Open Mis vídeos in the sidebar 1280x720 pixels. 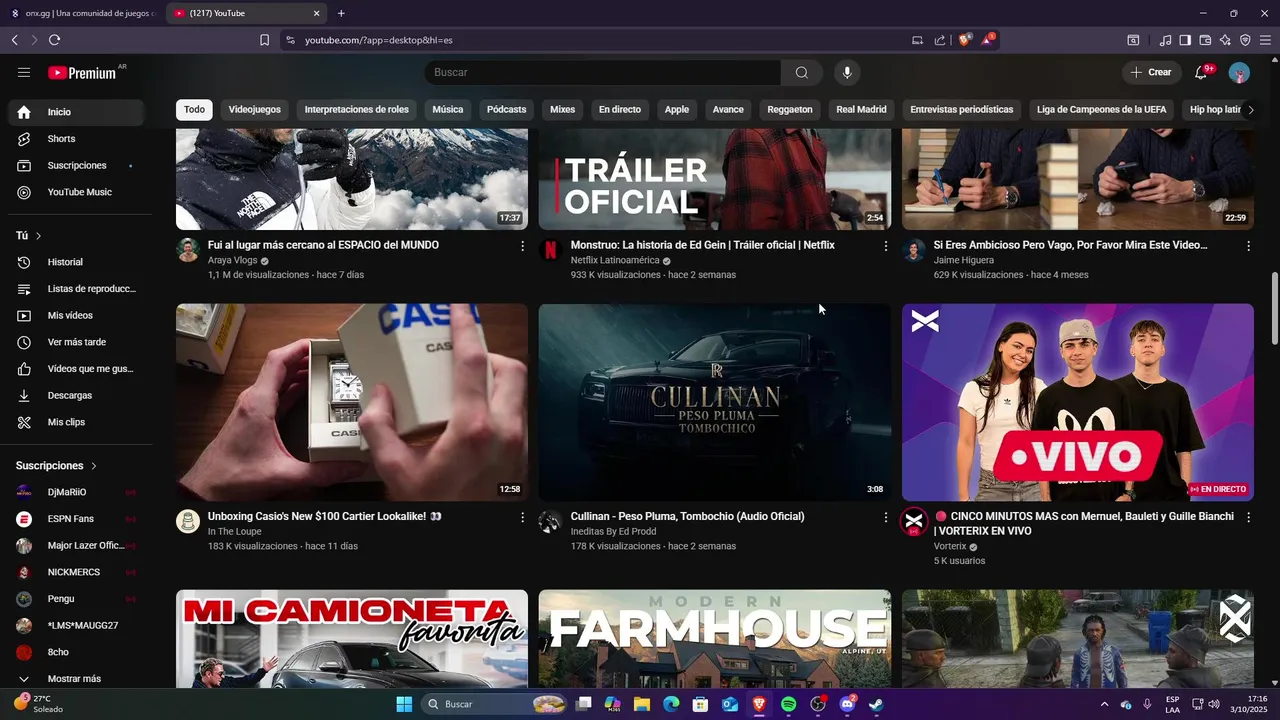tap(76, 315)
